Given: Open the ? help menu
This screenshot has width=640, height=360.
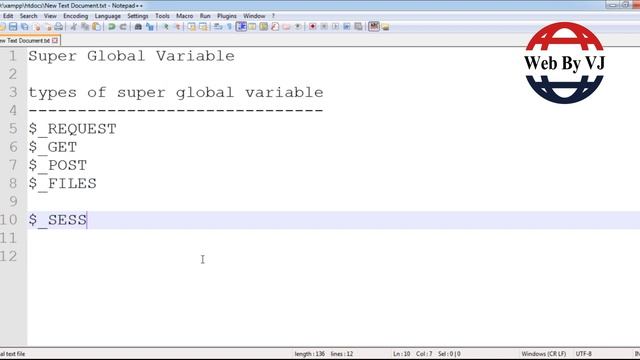Looking at the screenshot, I should (x=273, y=16).
